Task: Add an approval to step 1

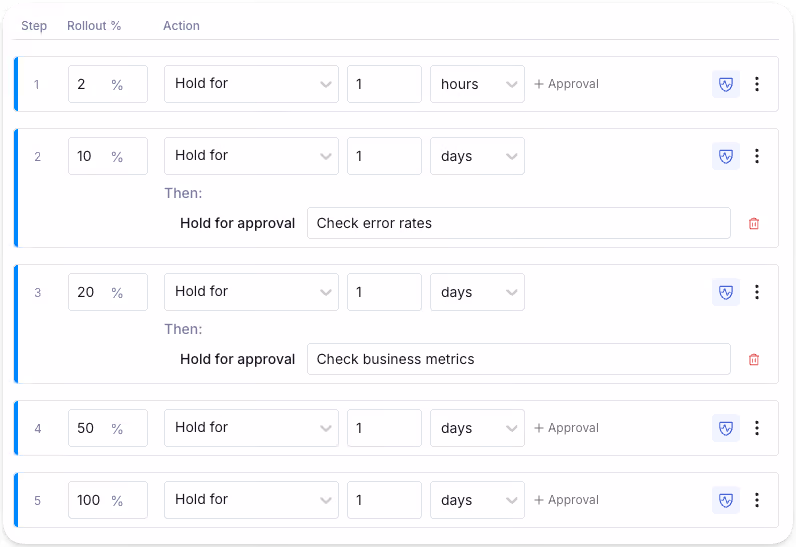Action: click(x=567, y=84)
